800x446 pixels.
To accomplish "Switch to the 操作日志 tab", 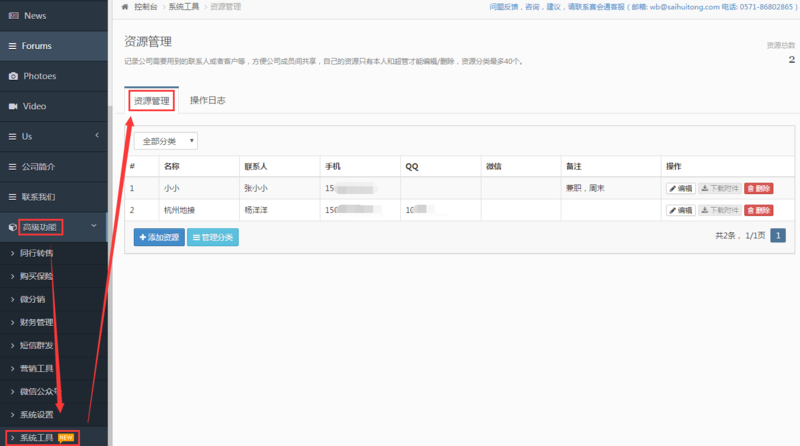I will click(207, 101).
